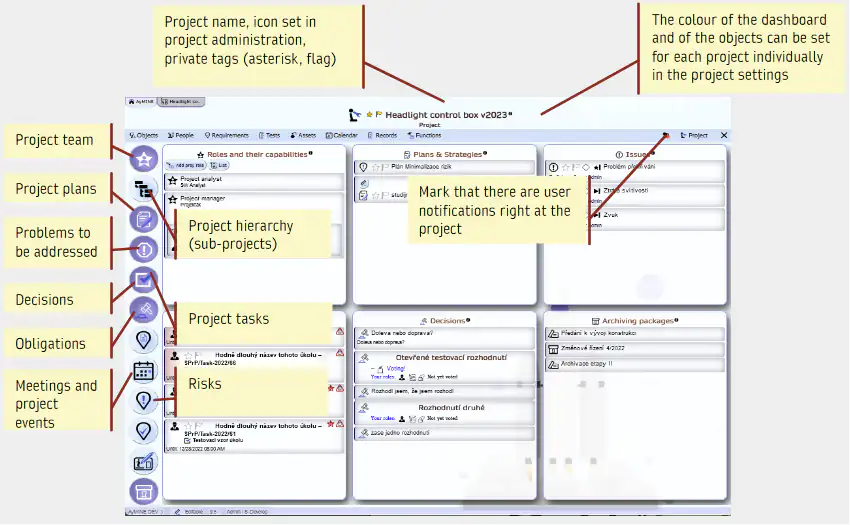850x525 pixels.
Task: Click the exclamation icon on the first issue
Action: click(553, 167)
